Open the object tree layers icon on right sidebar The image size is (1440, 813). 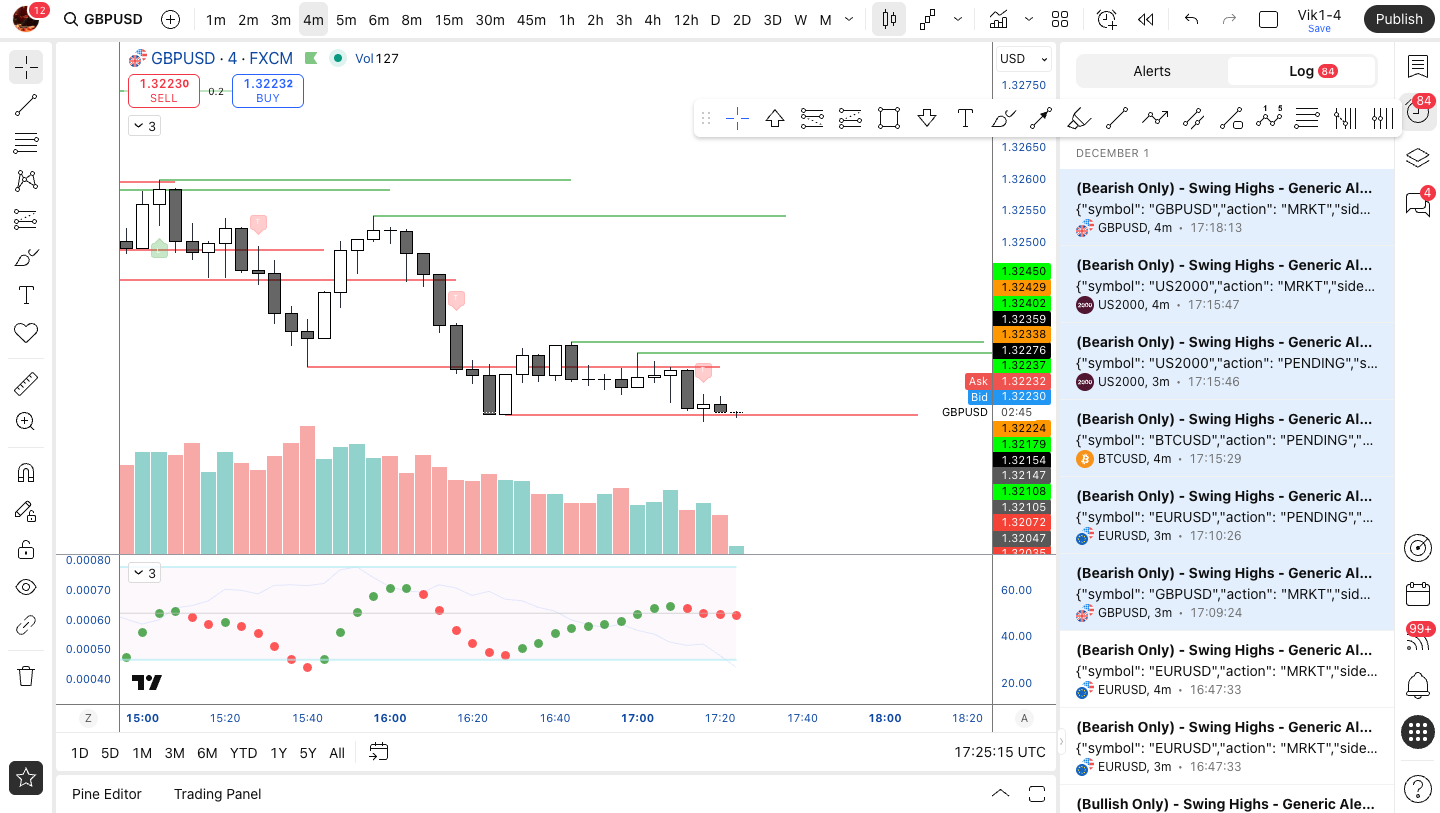tap(1418, 158)
